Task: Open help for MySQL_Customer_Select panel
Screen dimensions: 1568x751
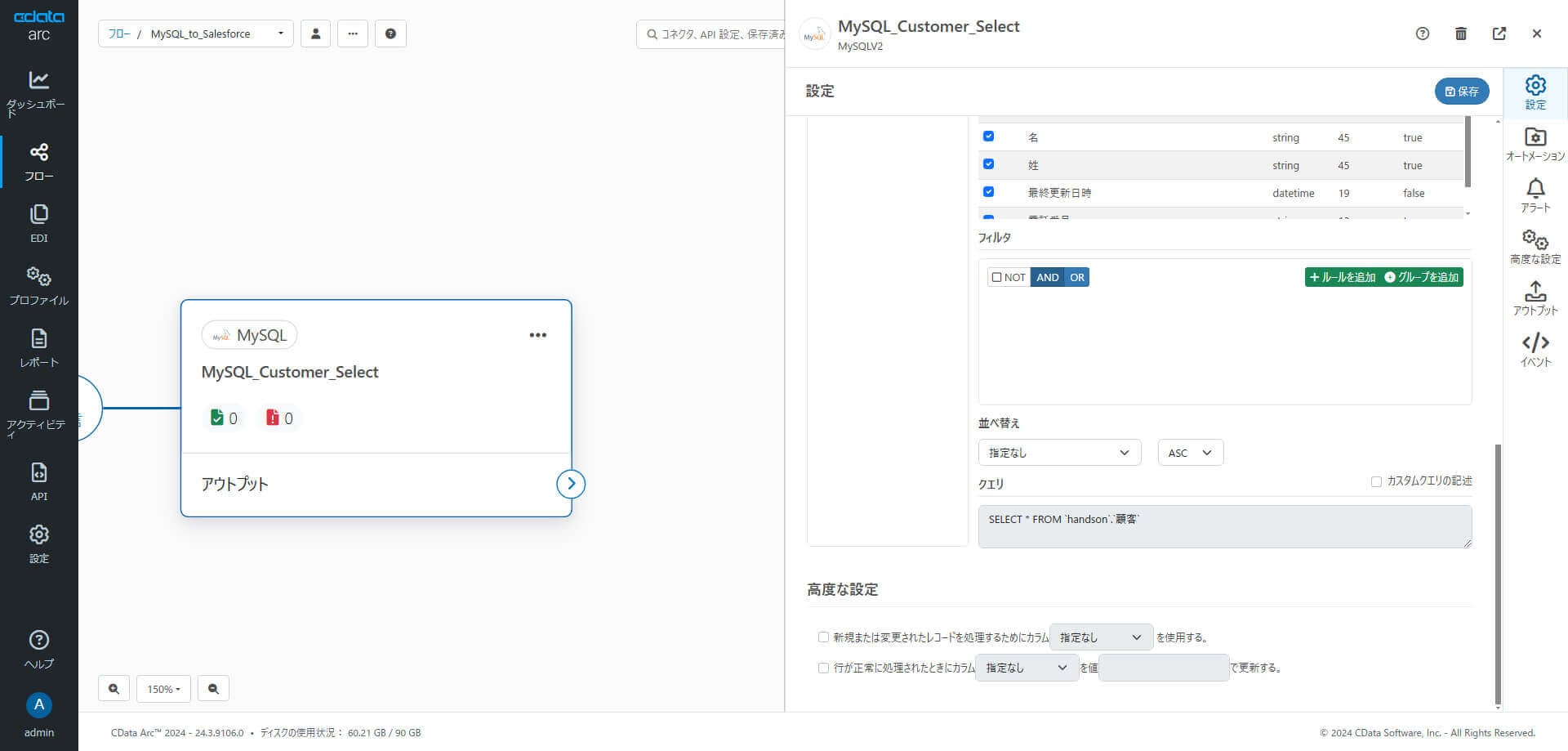Action: (x=1423, y=34)
